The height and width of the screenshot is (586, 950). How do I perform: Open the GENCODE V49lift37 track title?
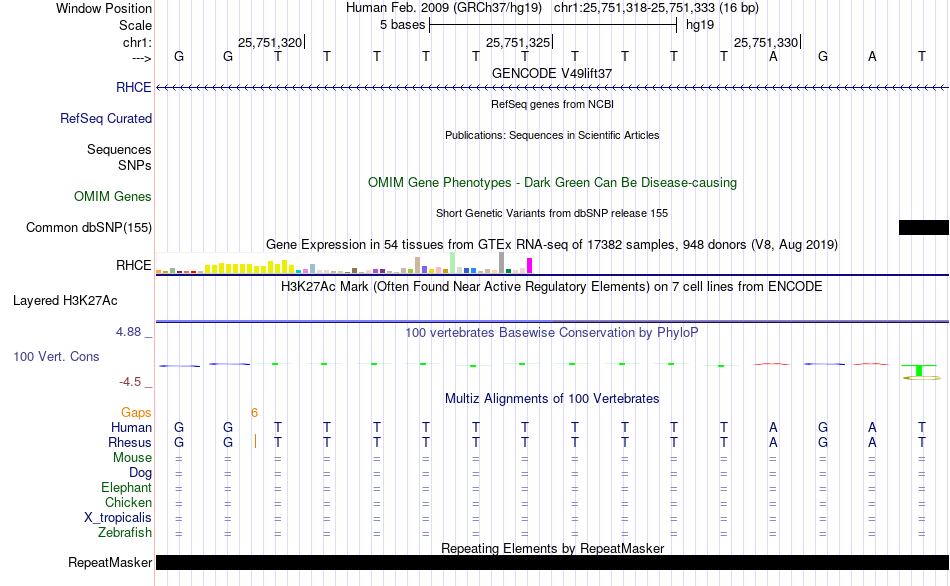(x=552, y=73)
